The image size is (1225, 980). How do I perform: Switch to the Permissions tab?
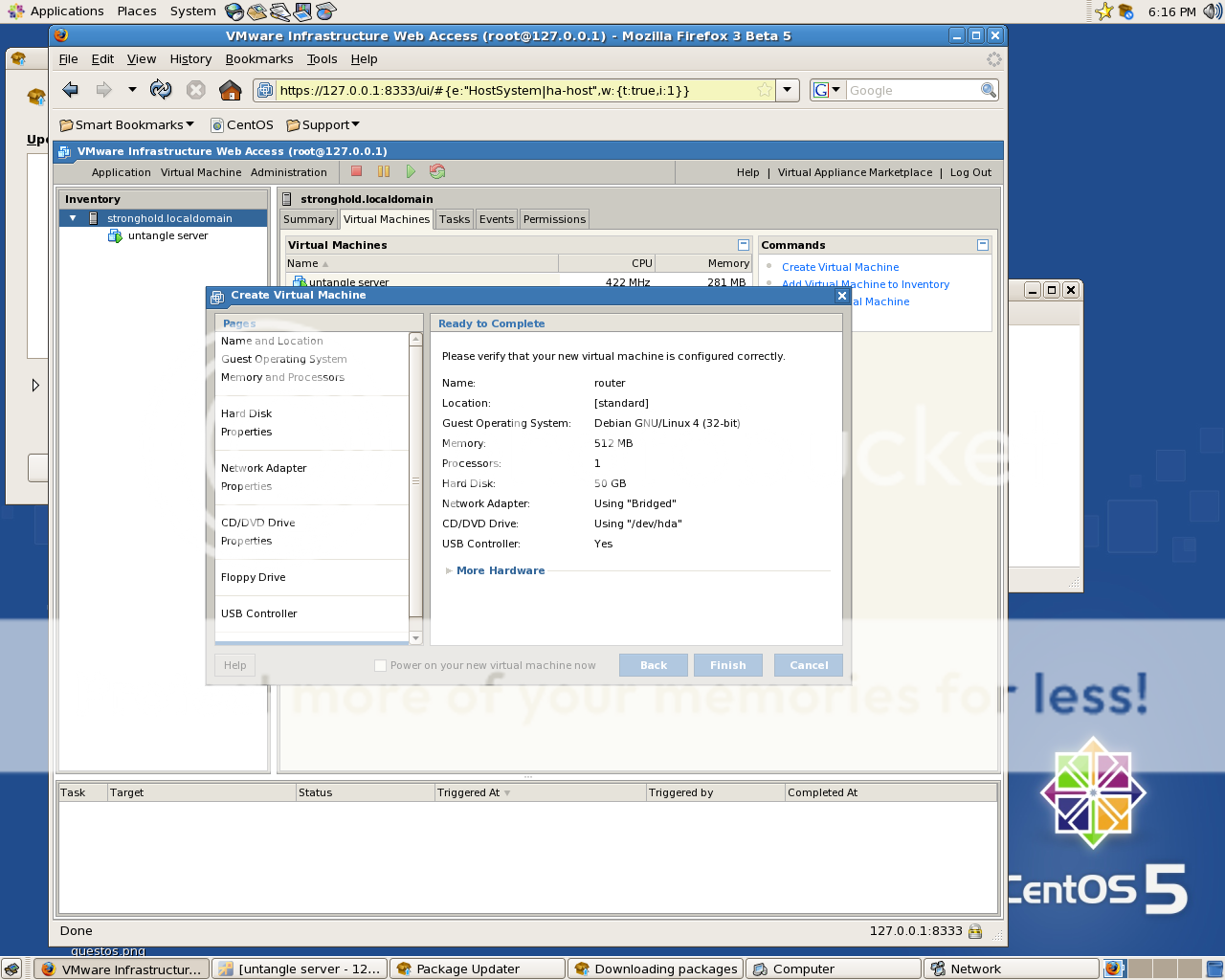pos(554,219)
